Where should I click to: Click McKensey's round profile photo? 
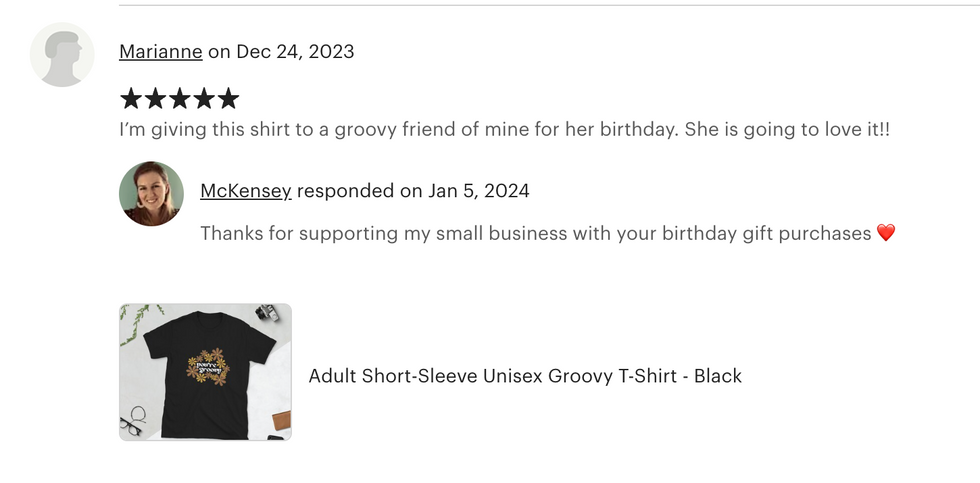pyautogui.click(x=151, y=194)
